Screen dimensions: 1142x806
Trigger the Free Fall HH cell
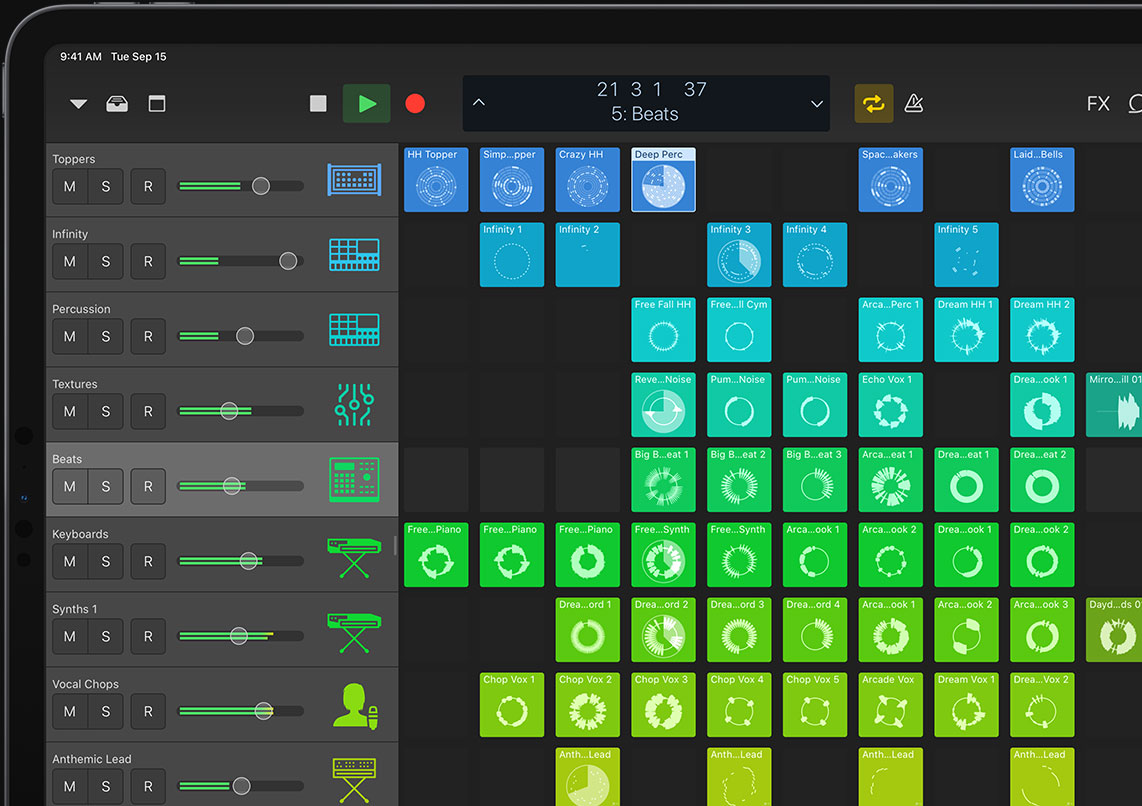[x=663, y=330]
